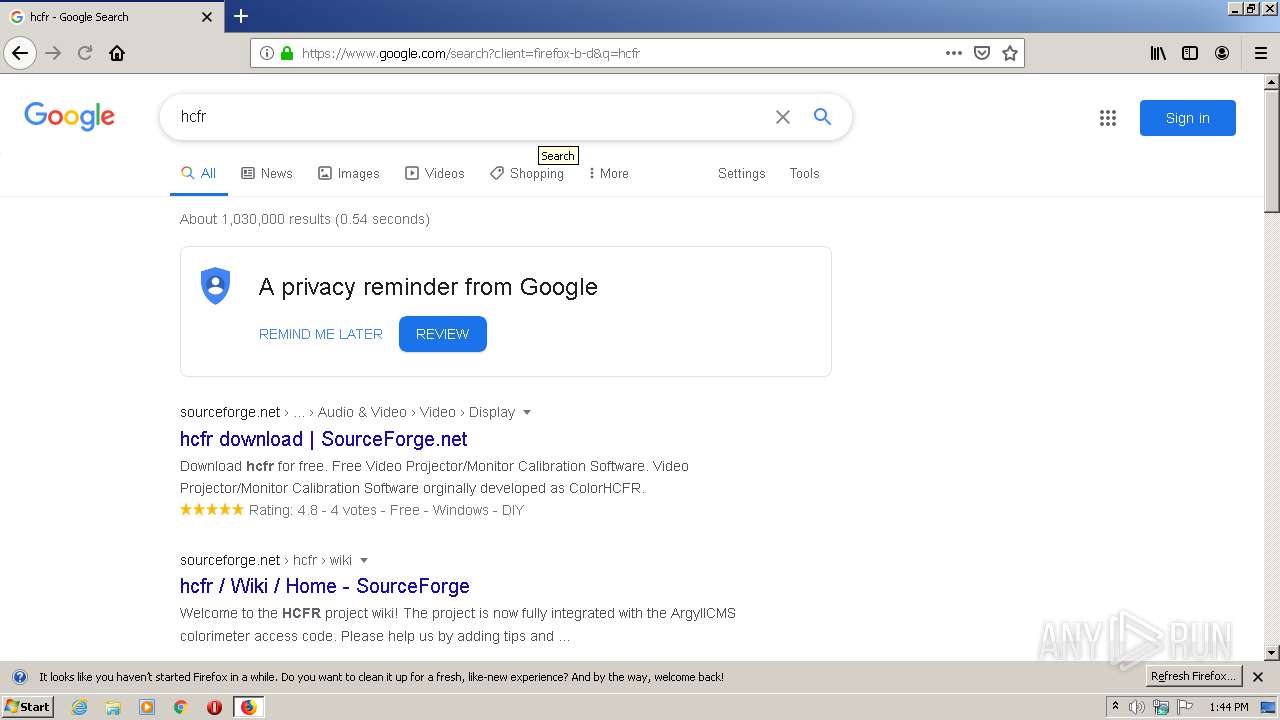Switch to the Images tab
This screenshot has height=720, width=1280.
[349, 173]
